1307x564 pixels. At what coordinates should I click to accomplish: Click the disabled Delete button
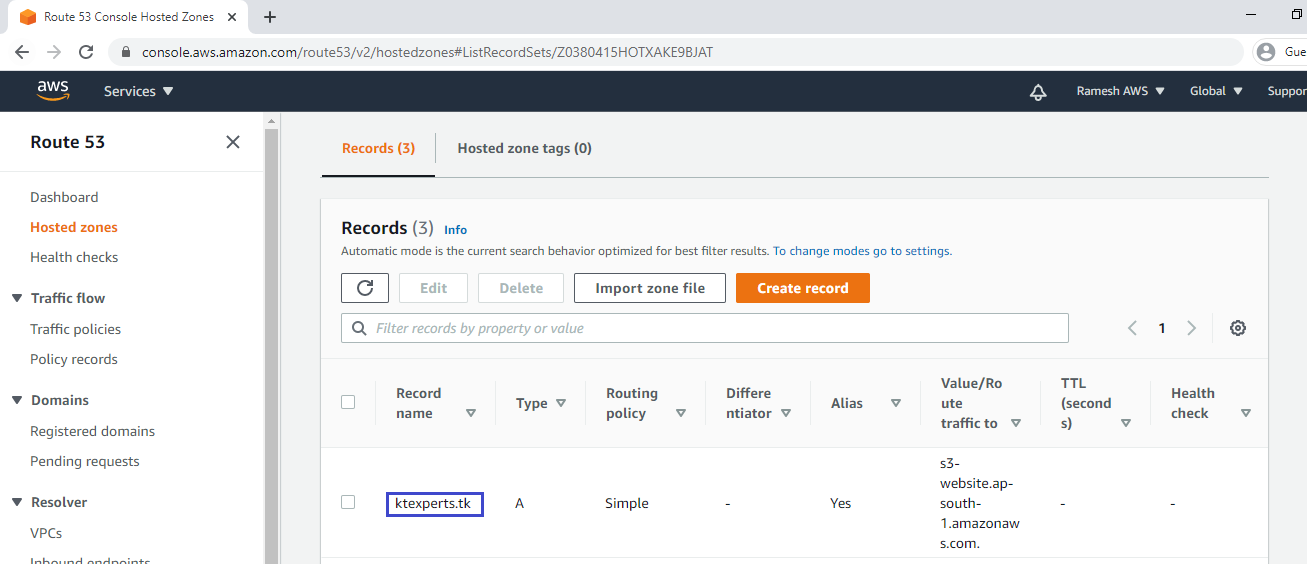[521, 288]
